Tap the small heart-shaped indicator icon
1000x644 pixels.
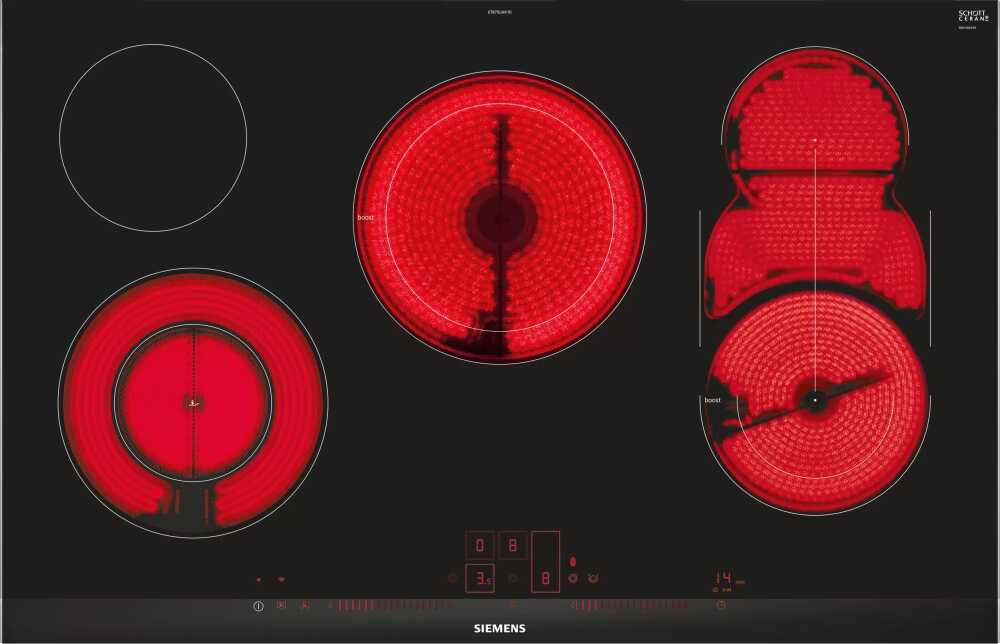281,579
